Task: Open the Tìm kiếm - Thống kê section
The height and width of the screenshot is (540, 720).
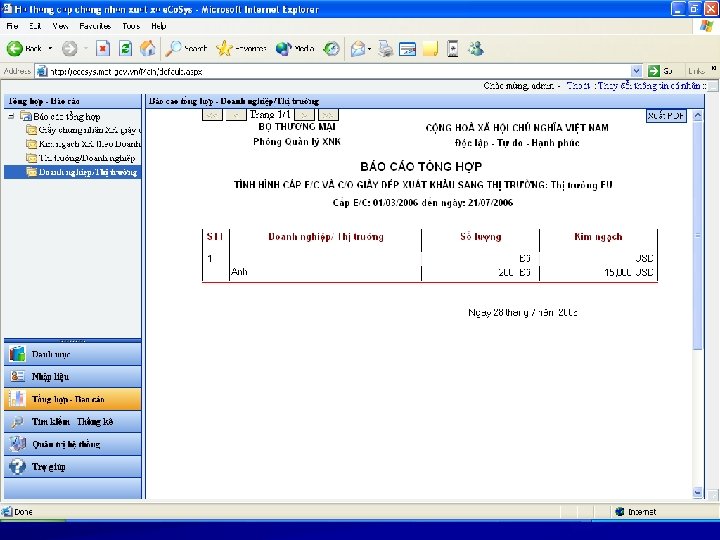Action: click(x=73, y=422)
